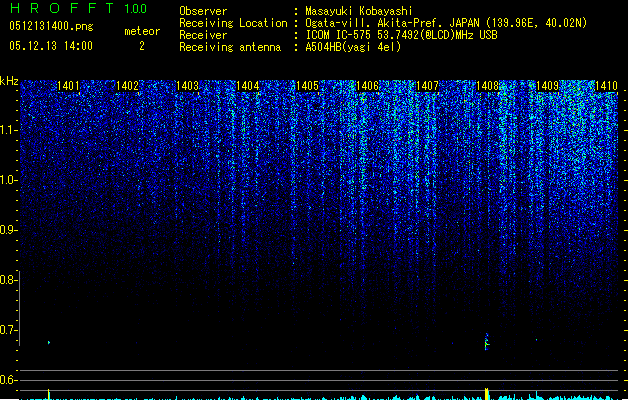The width and height of the screenshot is (629, 400).
Task: Click the 1404 time marker
Action: pos(248,86)
